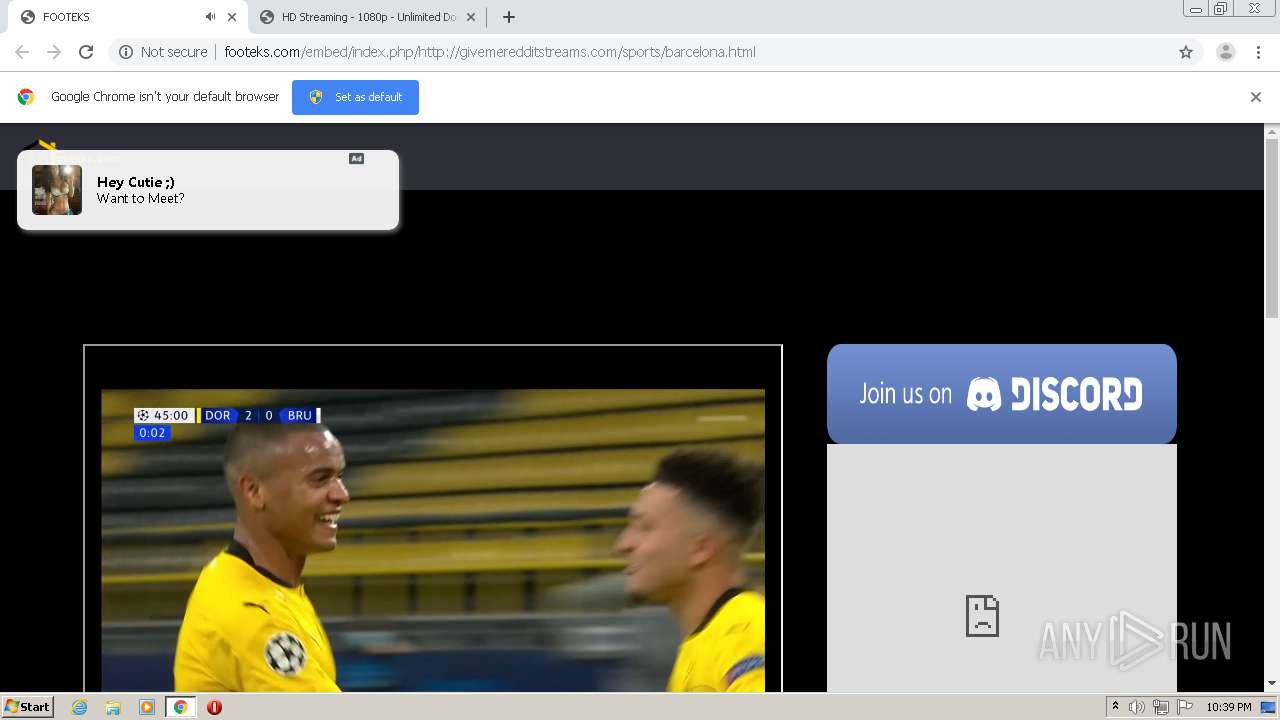Open a new tab
This screenshot has width=1280, height=720.
[508, 17]
